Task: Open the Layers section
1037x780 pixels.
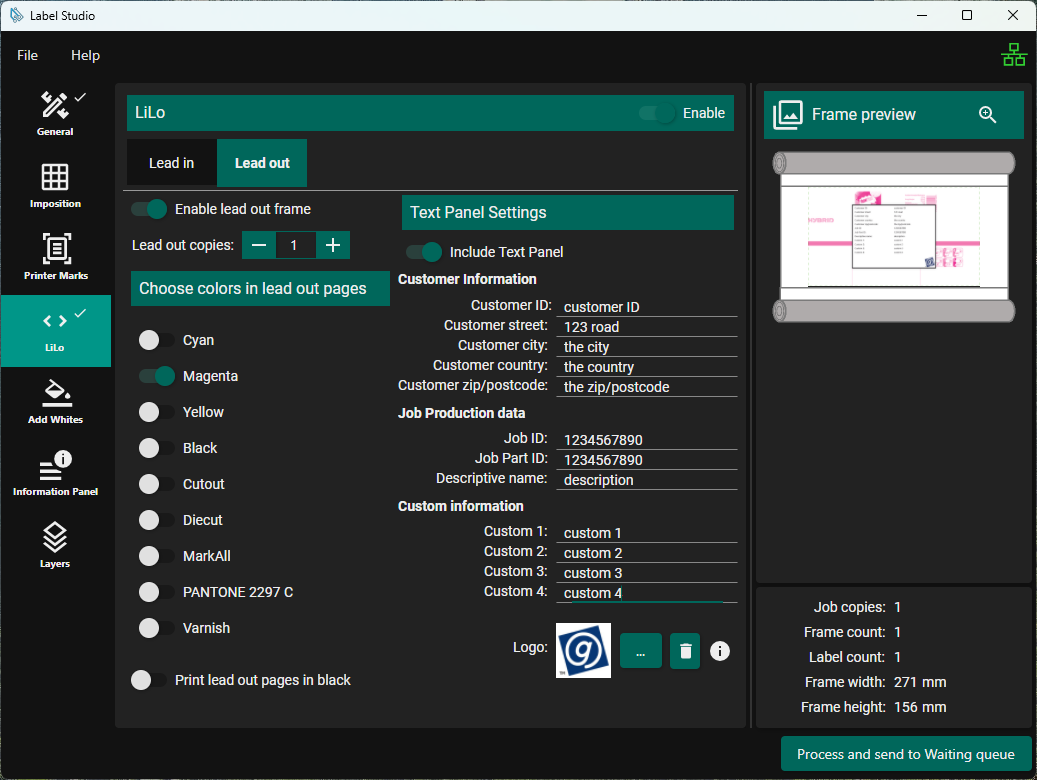Action: pos(55,546)
